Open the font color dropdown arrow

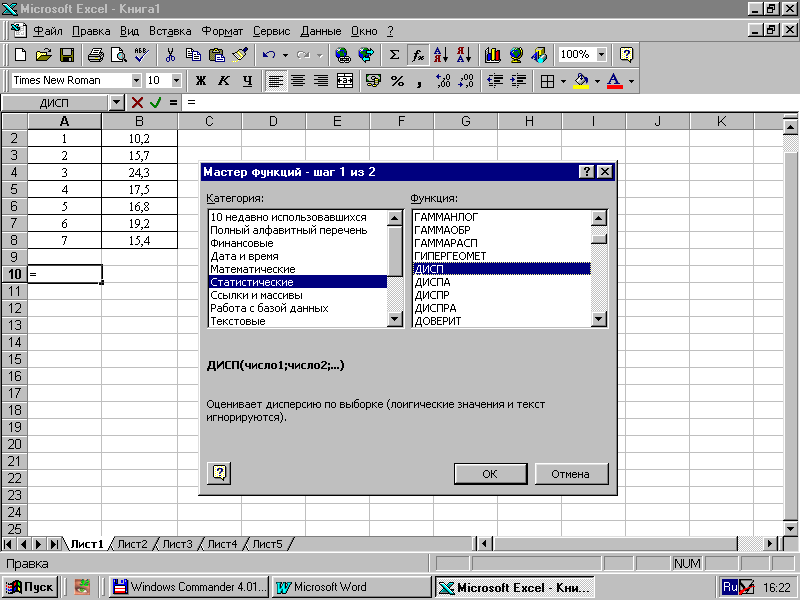(x=631, y=81)
